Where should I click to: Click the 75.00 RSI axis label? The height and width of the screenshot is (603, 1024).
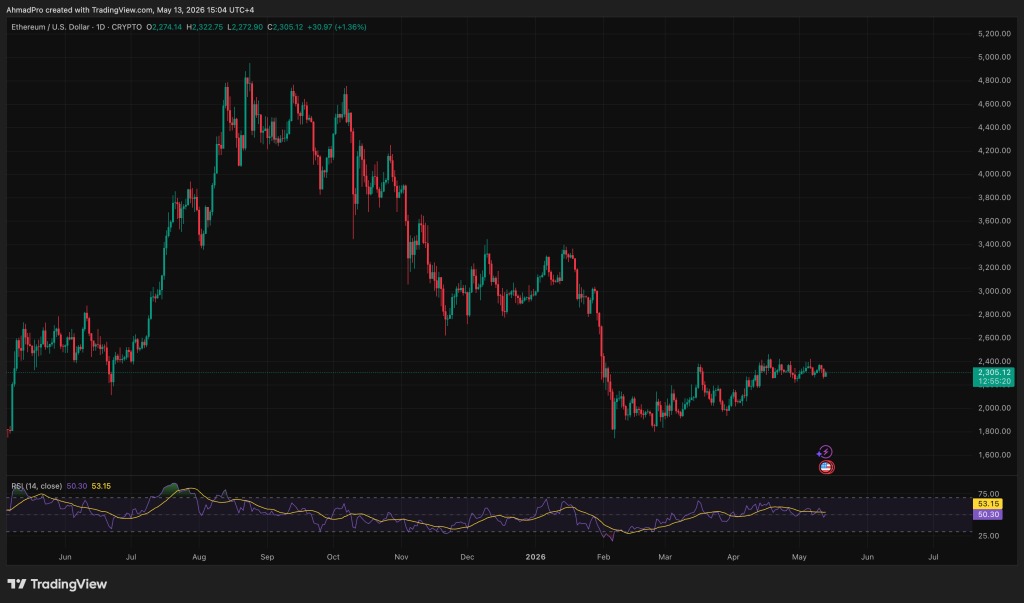coord(989,495)
